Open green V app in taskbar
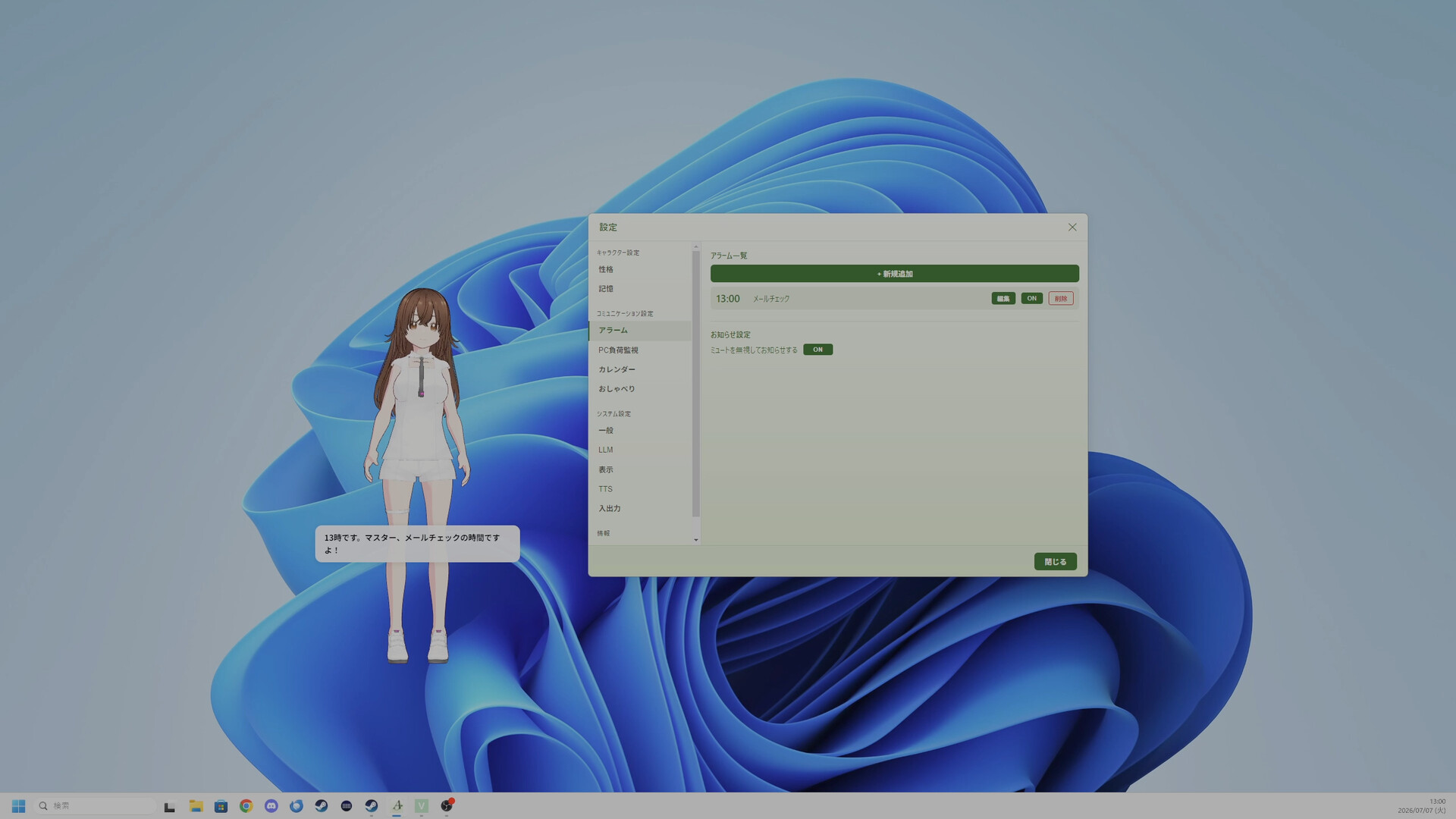Viewport: 1456px width, 819px height. click(422, 806)
